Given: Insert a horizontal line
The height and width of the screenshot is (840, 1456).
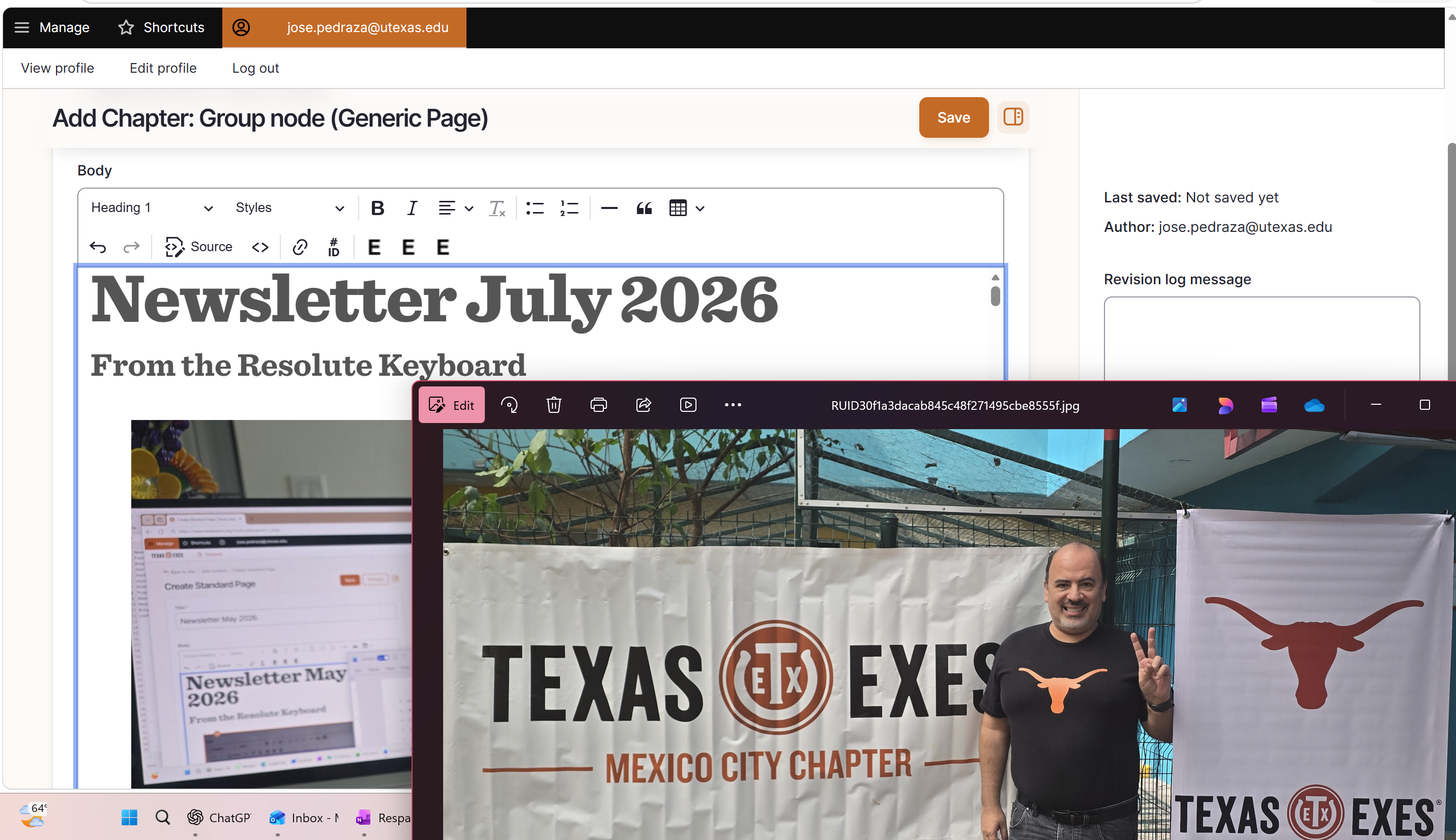Looking at the screenshot, I should pyautogui.click(x=609, y=207).
